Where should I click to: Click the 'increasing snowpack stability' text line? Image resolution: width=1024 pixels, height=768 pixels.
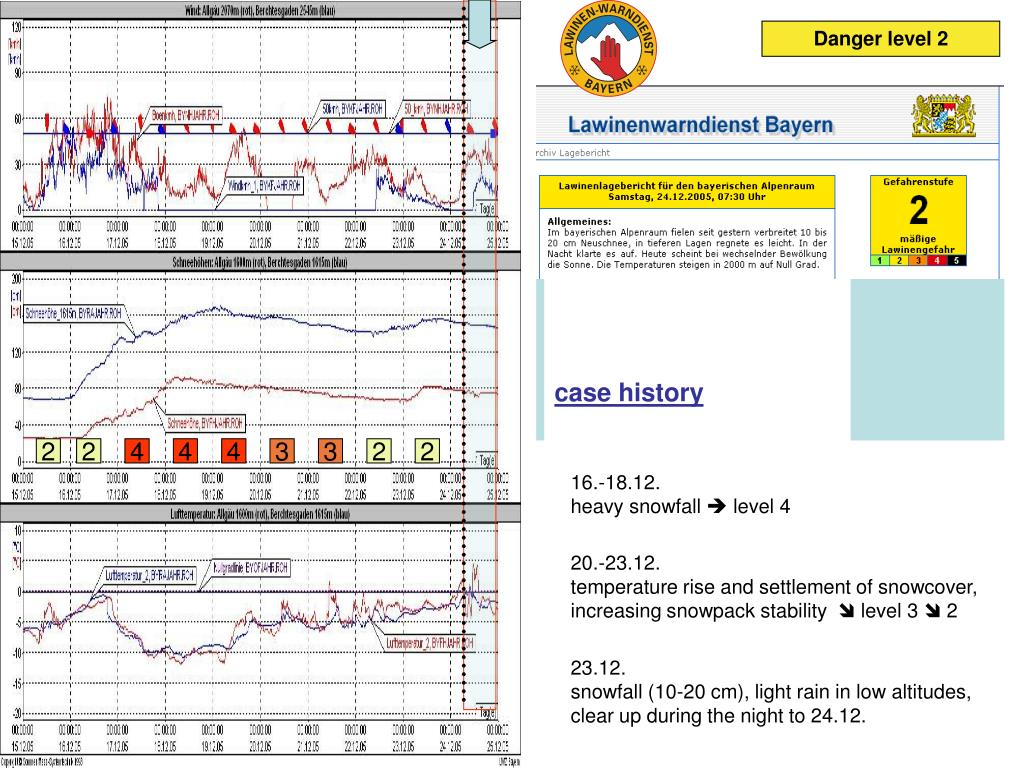tap(763, 611)
